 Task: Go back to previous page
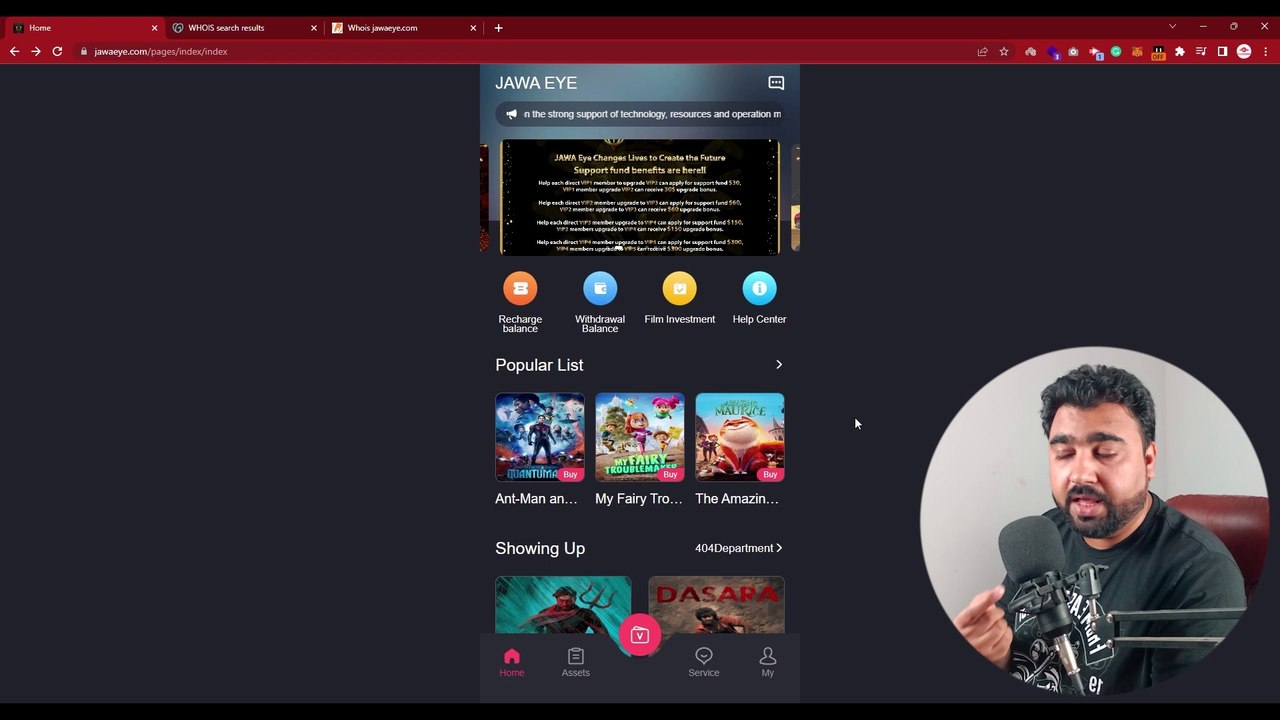(x=14, y=51)
